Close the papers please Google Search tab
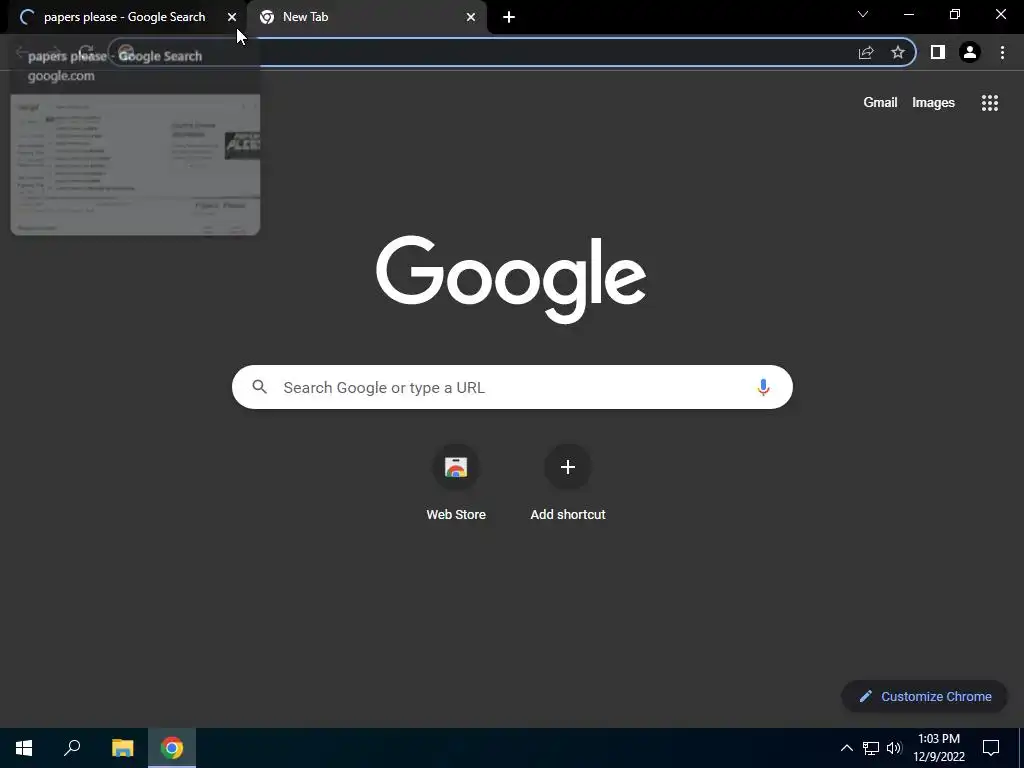Image resolution: width=1024 pixels, height=768 pixels. click(232, 17)
